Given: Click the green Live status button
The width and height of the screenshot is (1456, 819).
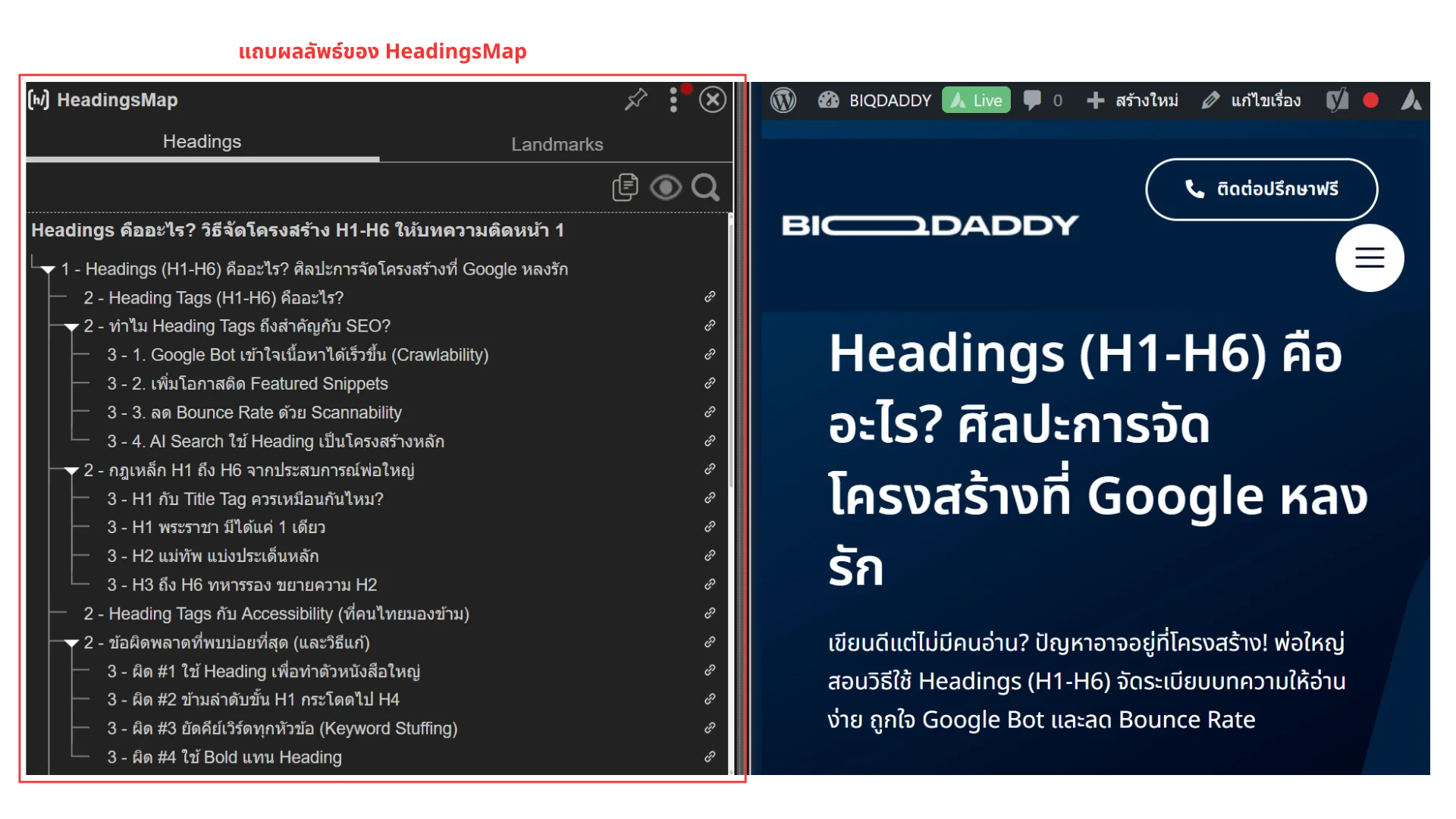Looking at the screenshot, I should coord(976,100).
